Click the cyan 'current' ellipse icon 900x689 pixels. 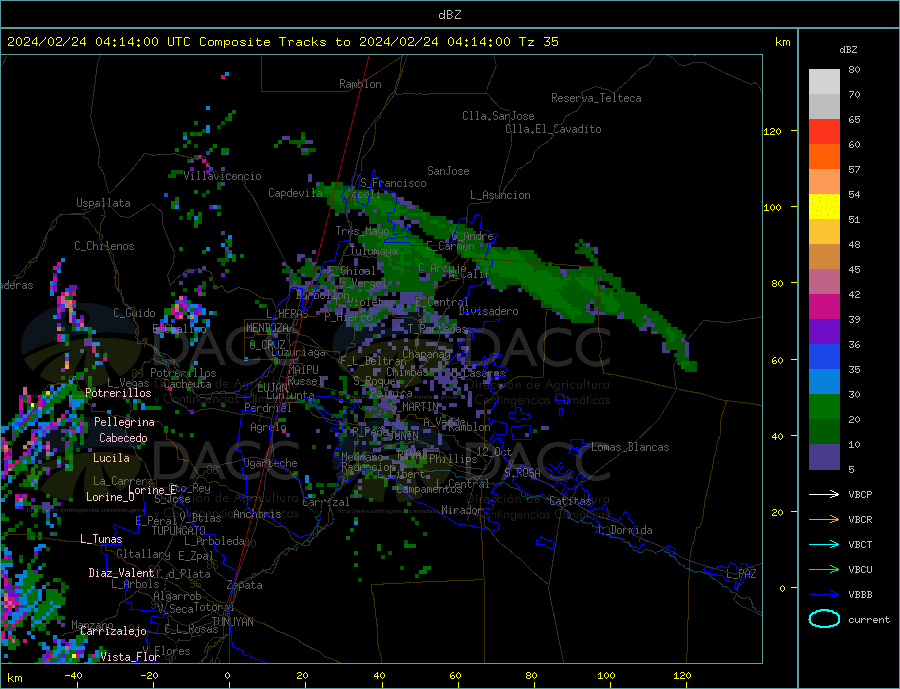pos(824,619)
